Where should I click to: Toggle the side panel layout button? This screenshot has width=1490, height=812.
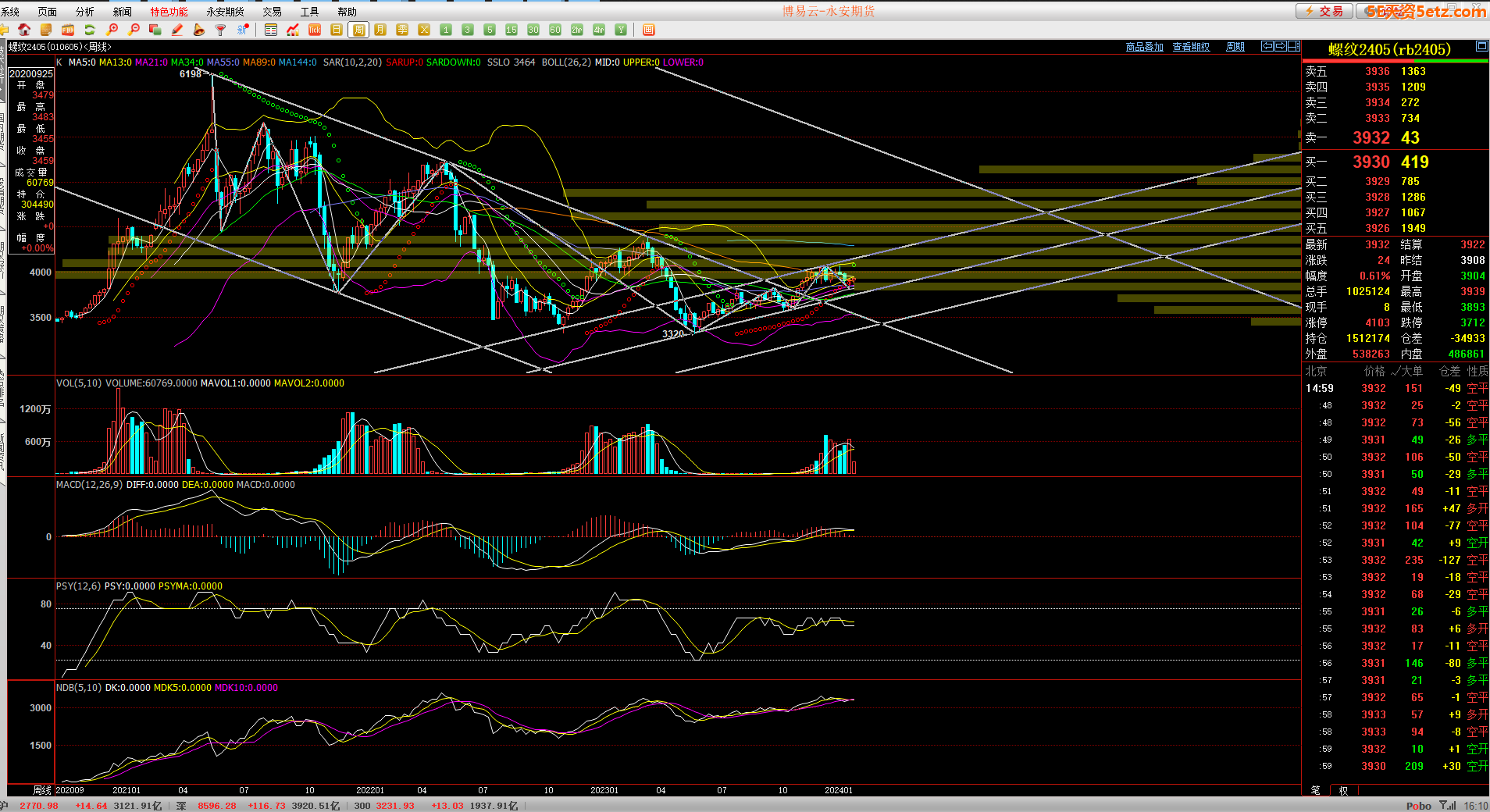[1294, 47]
